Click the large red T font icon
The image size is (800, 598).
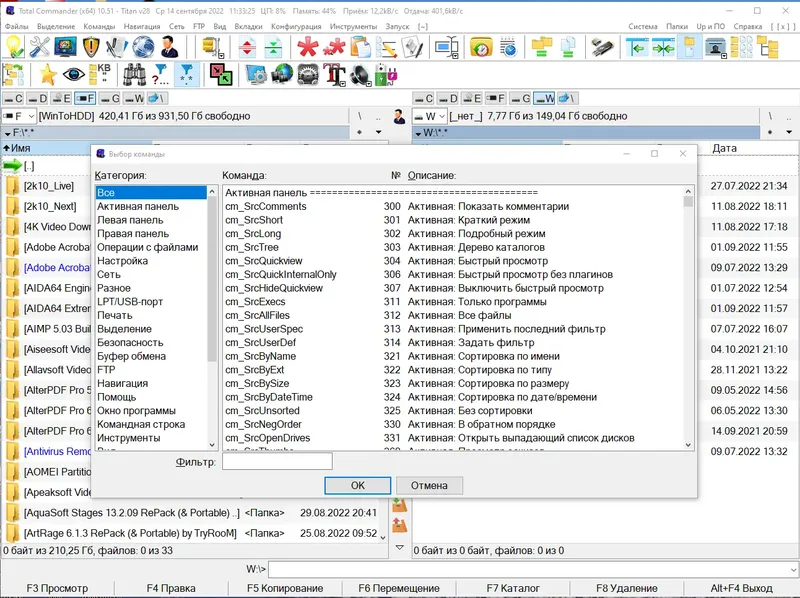point(334,75)
